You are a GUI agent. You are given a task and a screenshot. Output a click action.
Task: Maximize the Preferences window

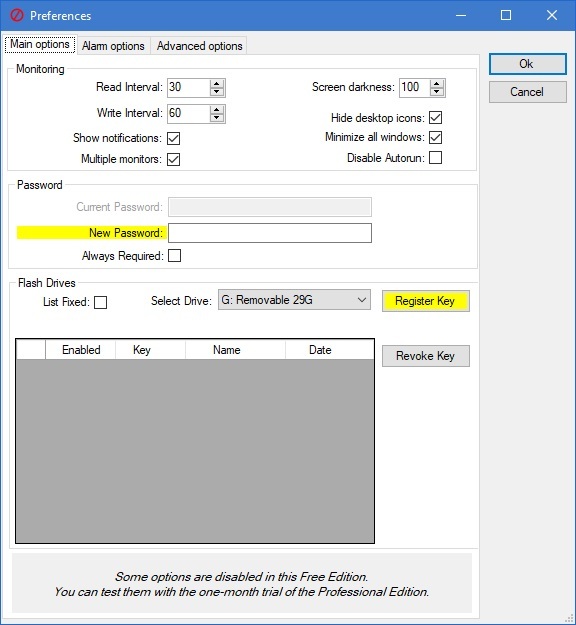pos(506,16)
